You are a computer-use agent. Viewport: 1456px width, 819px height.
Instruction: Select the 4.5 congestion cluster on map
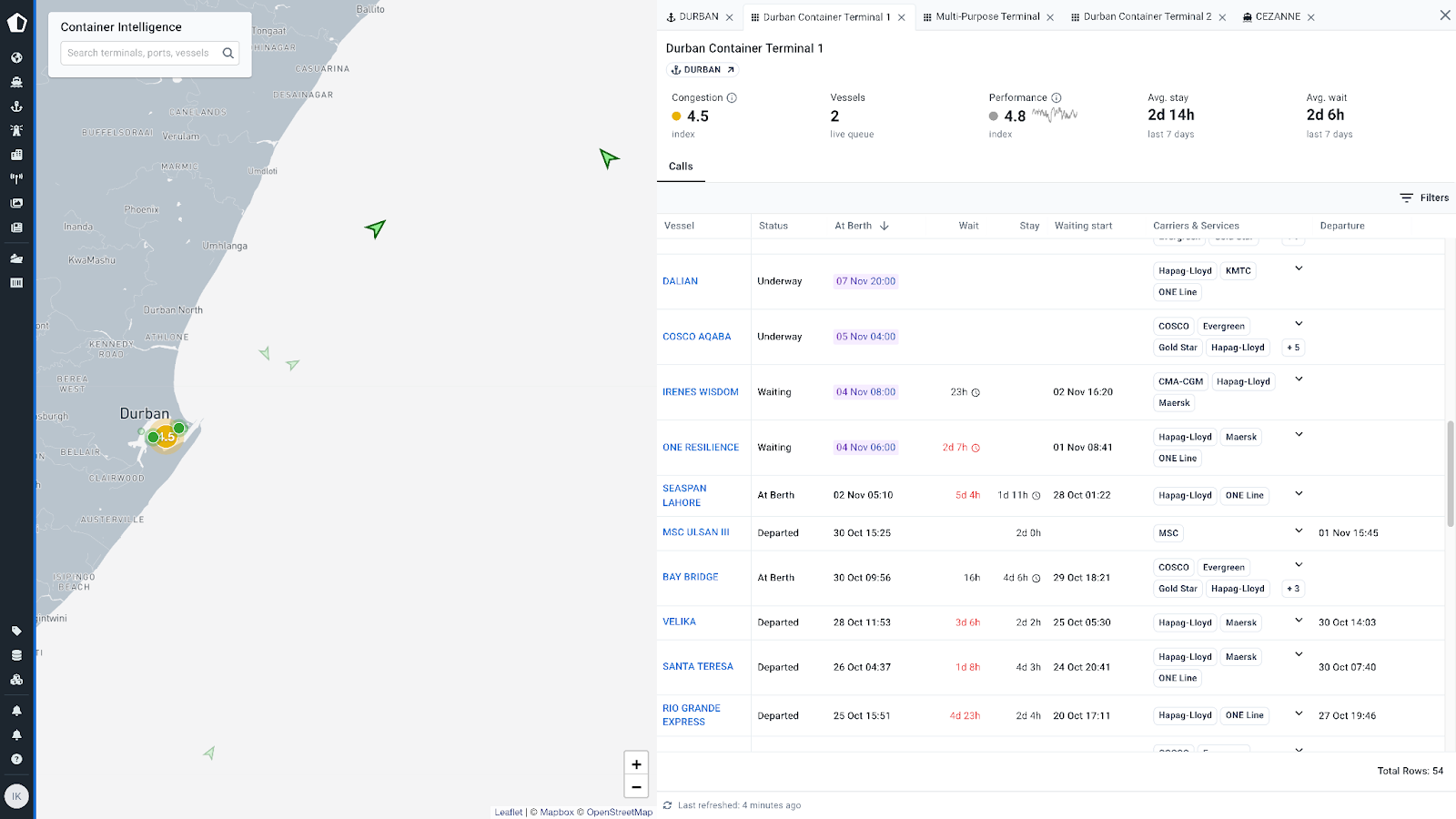(x=166, y=437)
